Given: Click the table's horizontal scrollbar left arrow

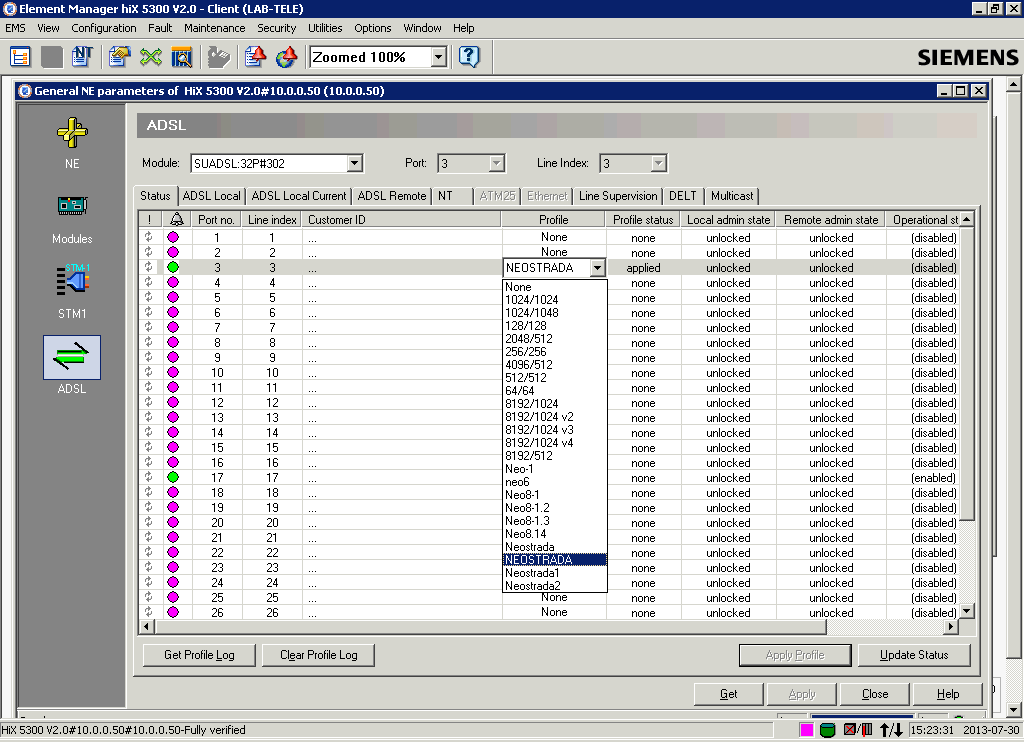Looking at the screenshot, I should 146,627.
